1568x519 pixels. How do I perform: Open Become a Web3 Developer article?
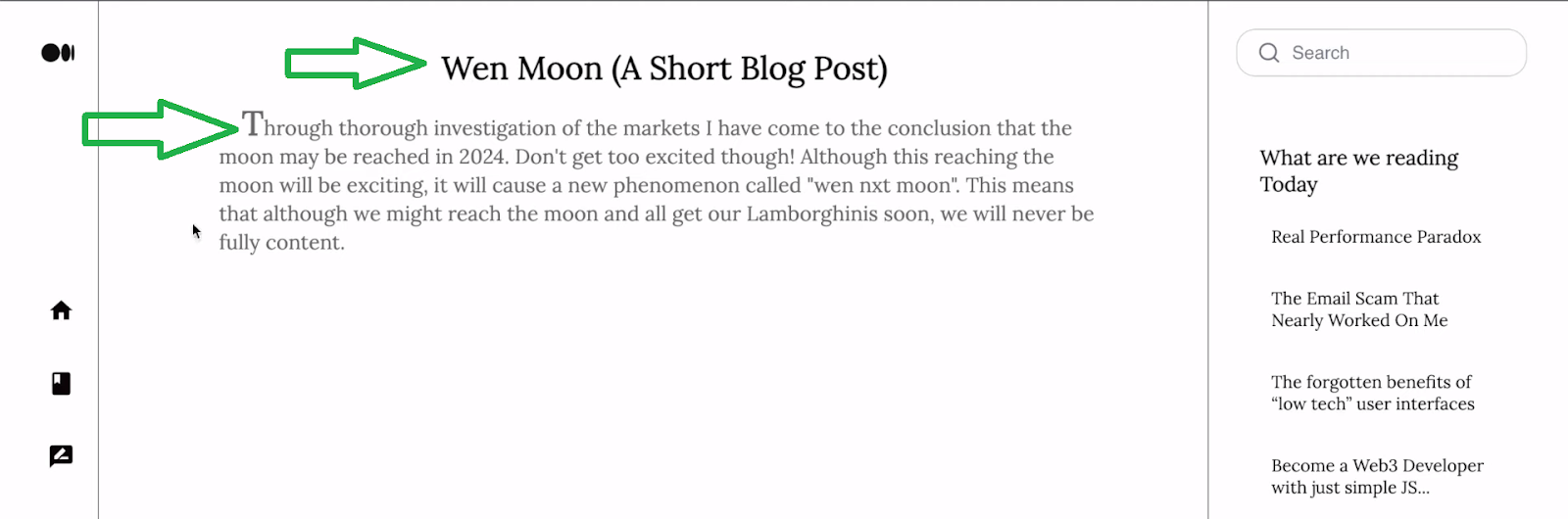1377,477
